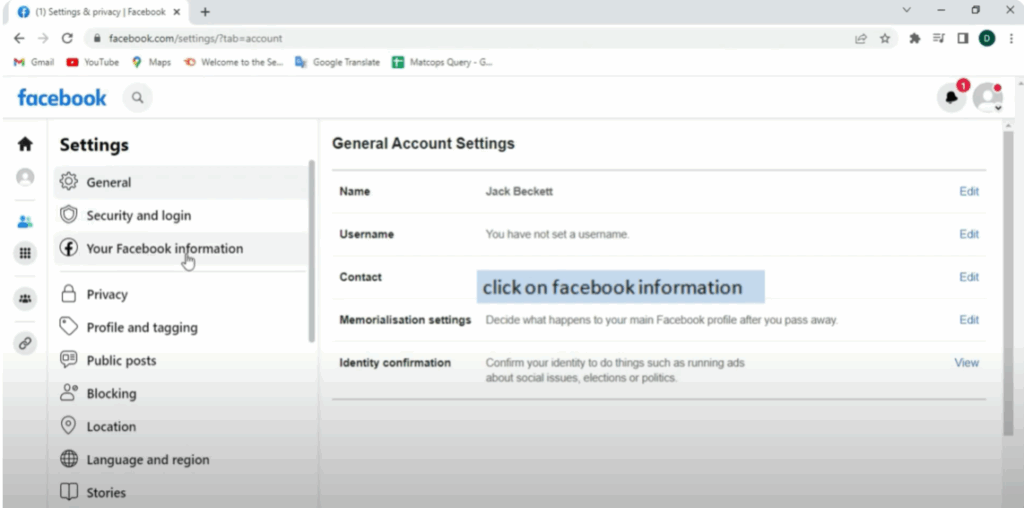Open Matcops Query bookmark

[x=442, y=63]
